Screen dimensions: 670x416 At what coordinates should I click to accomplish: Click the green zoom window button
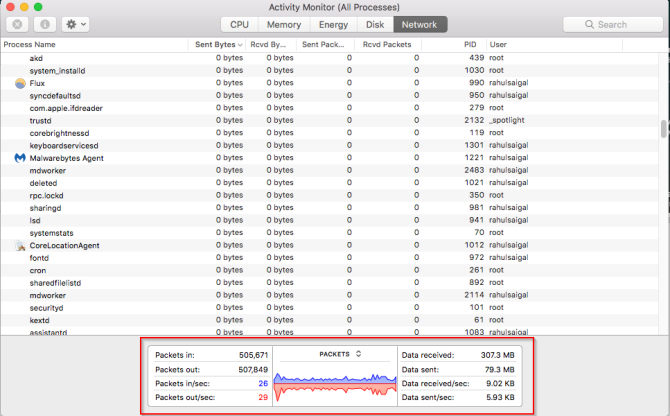(38, 7)
